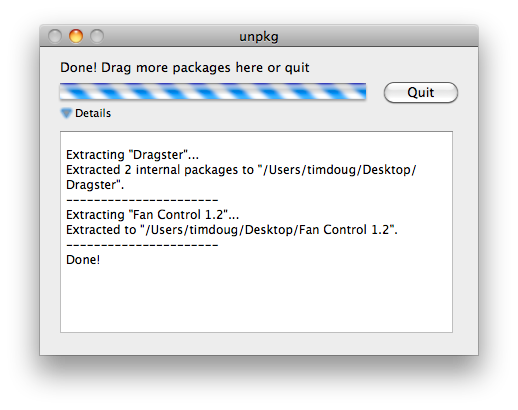This screenshot has width=518, height=410.
Task: Click the Extracting "Dragster" log line
Action: [132, 155]
